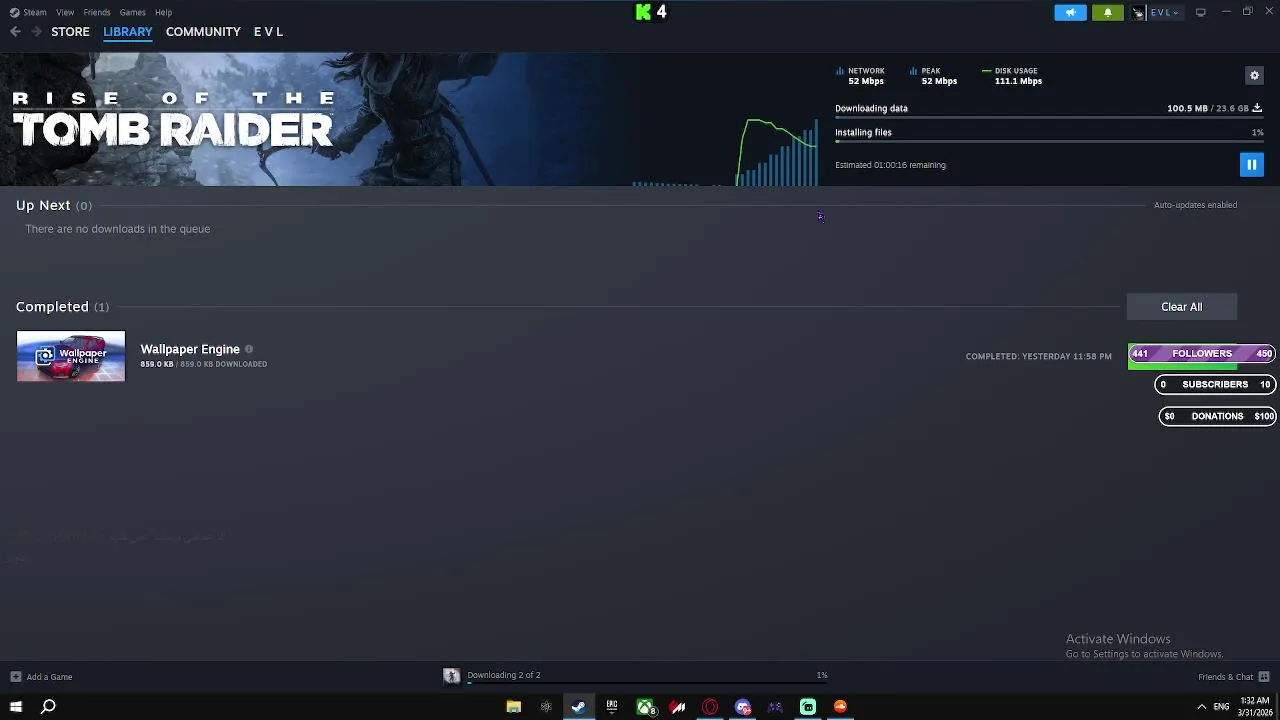Open the E V L profile tab
Image resolution: width=1280 pixels, height=720 pixels.
click(x=268, y=32)
